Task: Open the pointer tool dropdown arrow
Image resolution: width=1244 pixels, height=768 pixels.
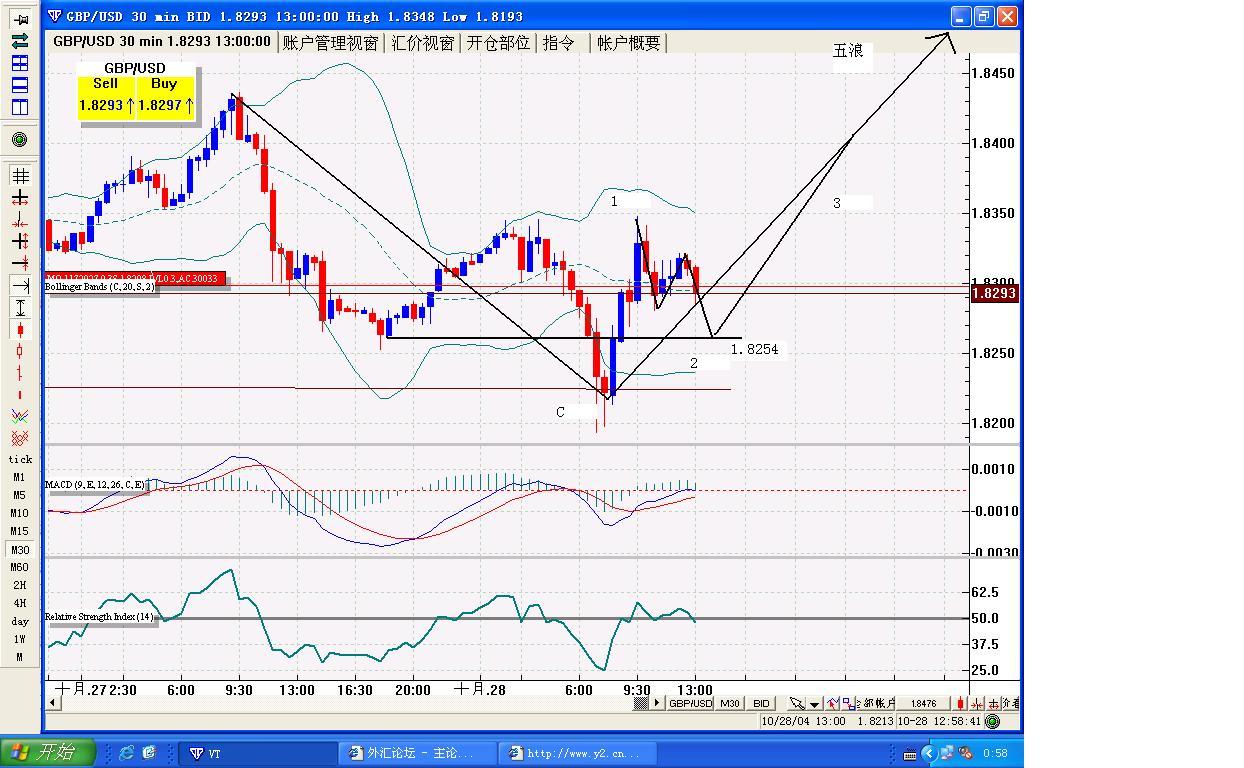Action: (814, 704)
